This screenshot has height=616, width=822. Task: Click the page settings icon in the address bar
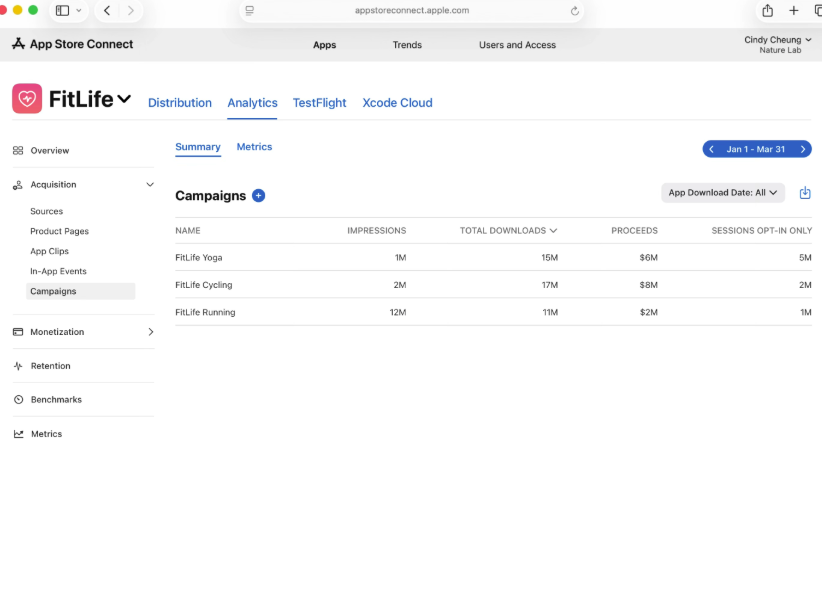pyautogui.click(x=250, y=10)
